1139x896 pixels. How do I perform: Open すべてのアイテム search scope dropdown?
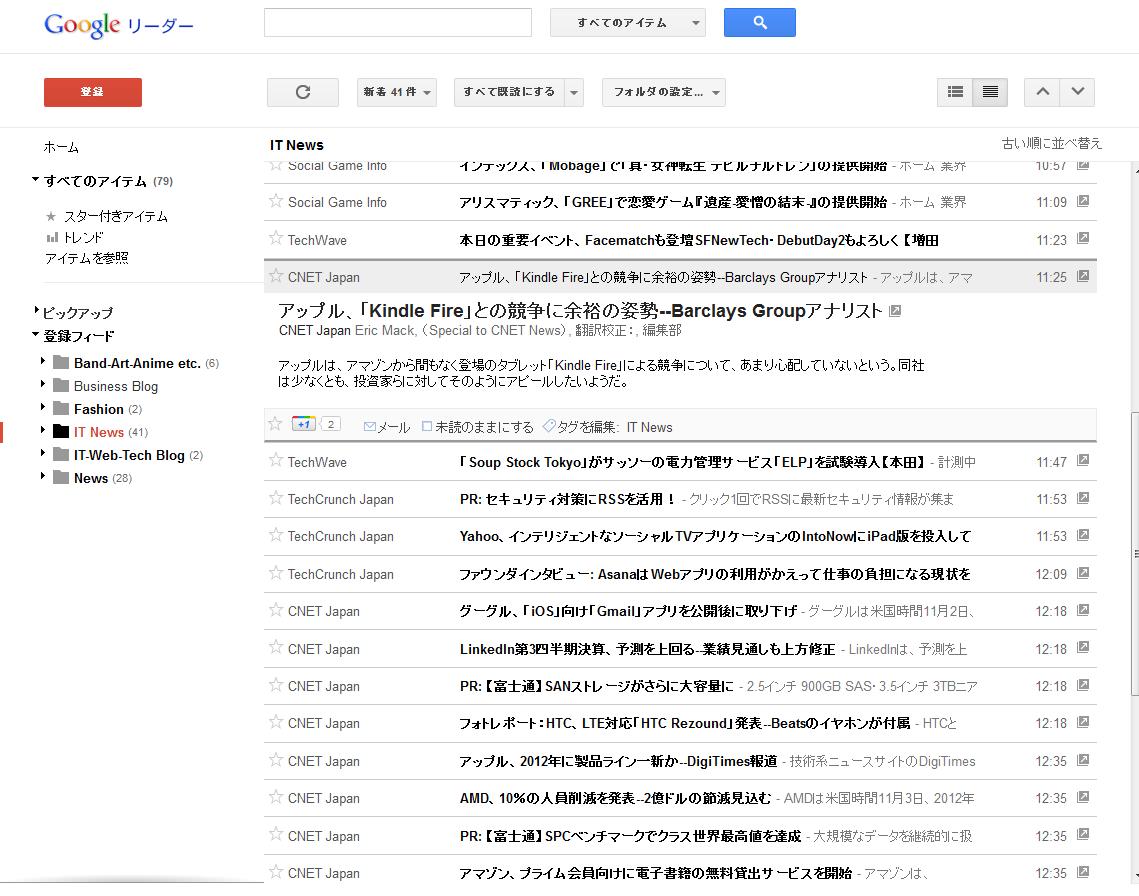628,23
